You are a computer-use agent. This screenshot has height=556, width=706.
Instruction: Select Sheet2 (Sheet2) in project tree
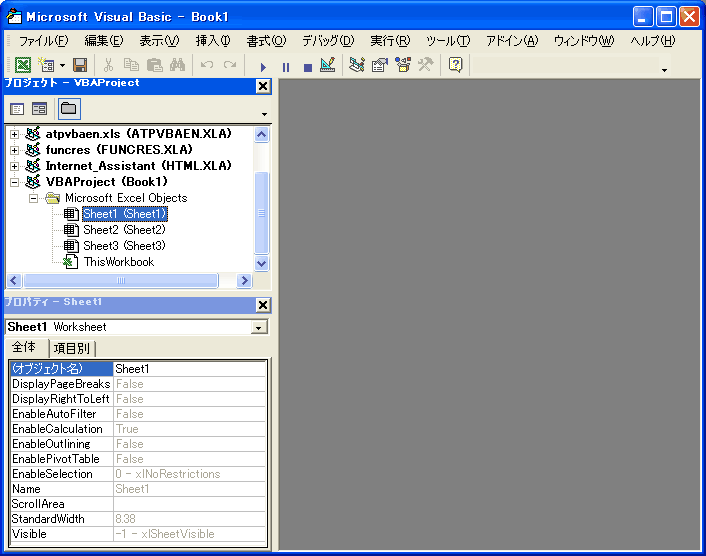[124, 230]
